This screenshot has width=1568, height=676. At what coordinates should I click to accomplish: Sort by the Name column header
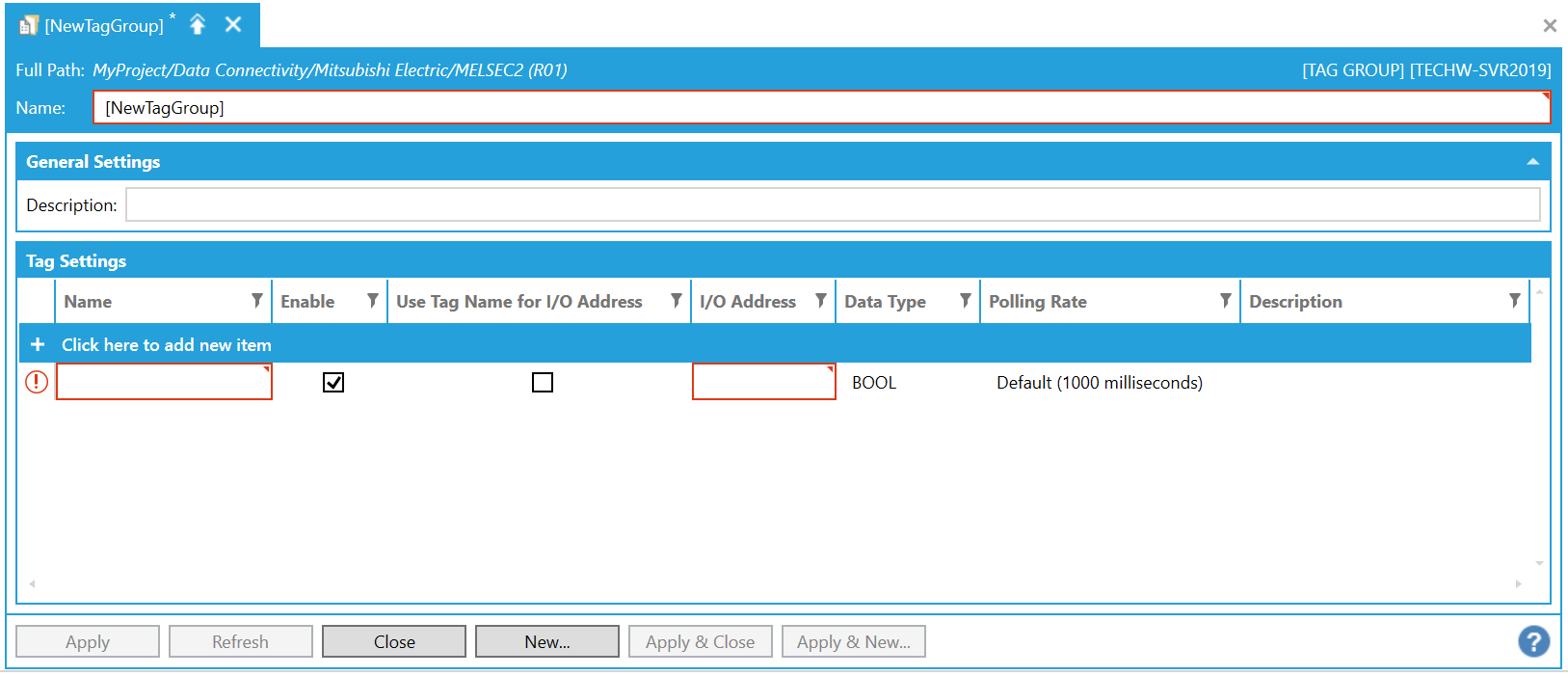tap(88, 302)
